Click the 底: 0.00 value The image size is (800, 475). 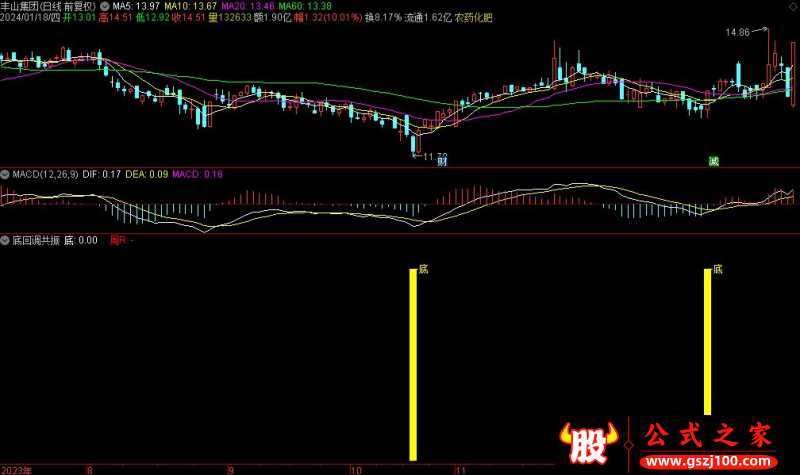pos(81,240)
